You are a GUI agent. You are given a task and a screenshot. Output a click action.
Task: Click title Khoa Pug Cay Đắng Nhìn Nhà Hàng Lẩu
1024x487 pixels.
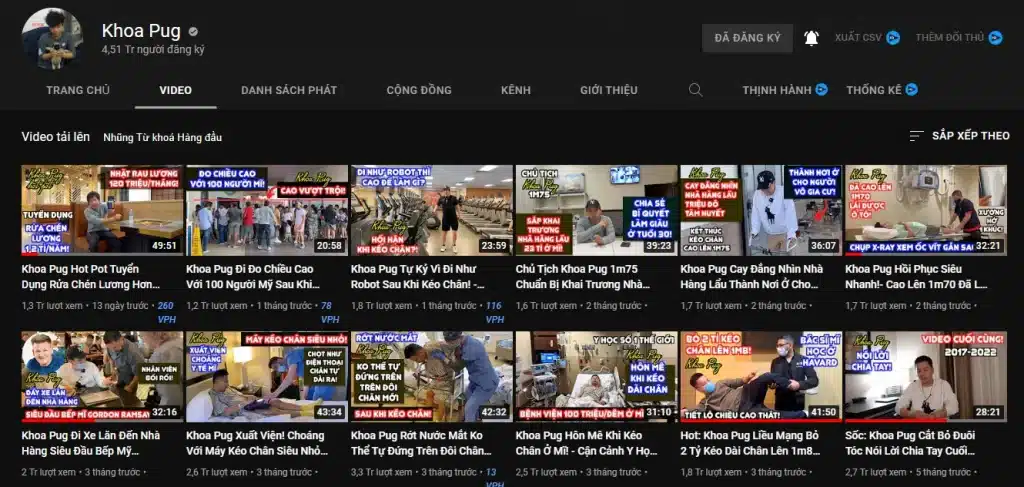point(752,277)
